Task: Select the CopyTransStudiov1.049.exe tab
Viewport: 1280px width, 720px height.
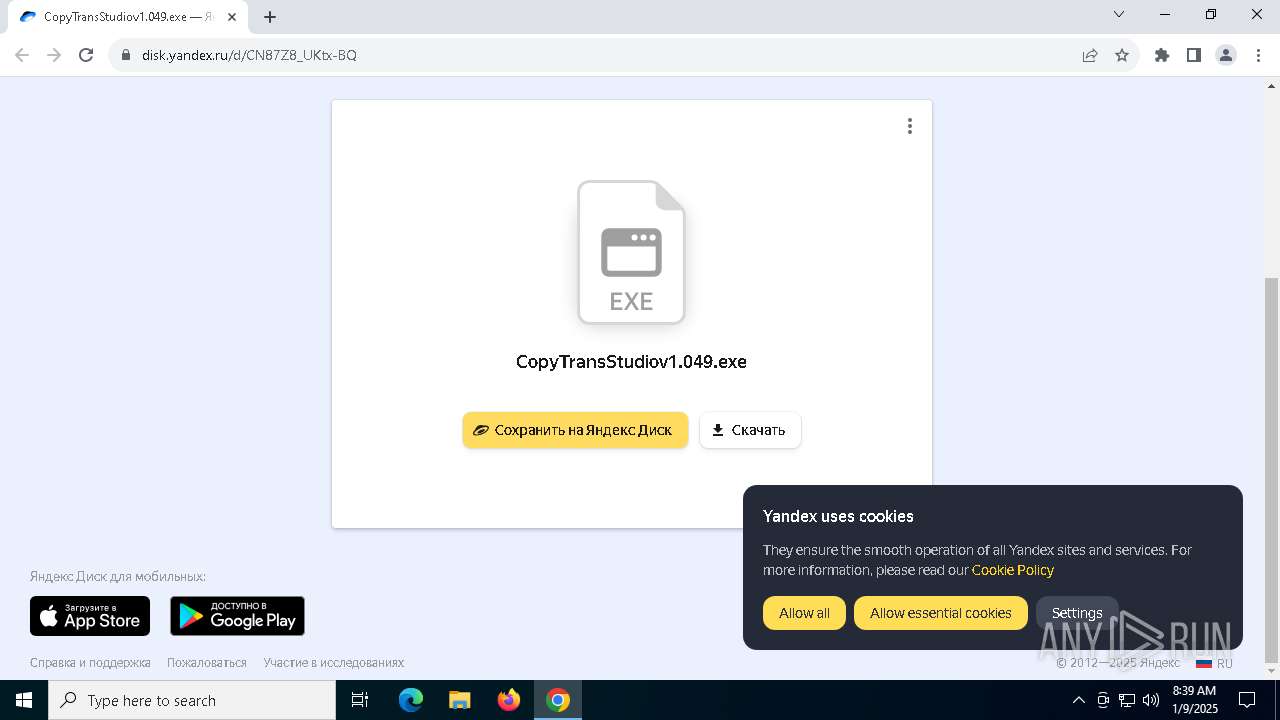Action: tap(128, 17)
